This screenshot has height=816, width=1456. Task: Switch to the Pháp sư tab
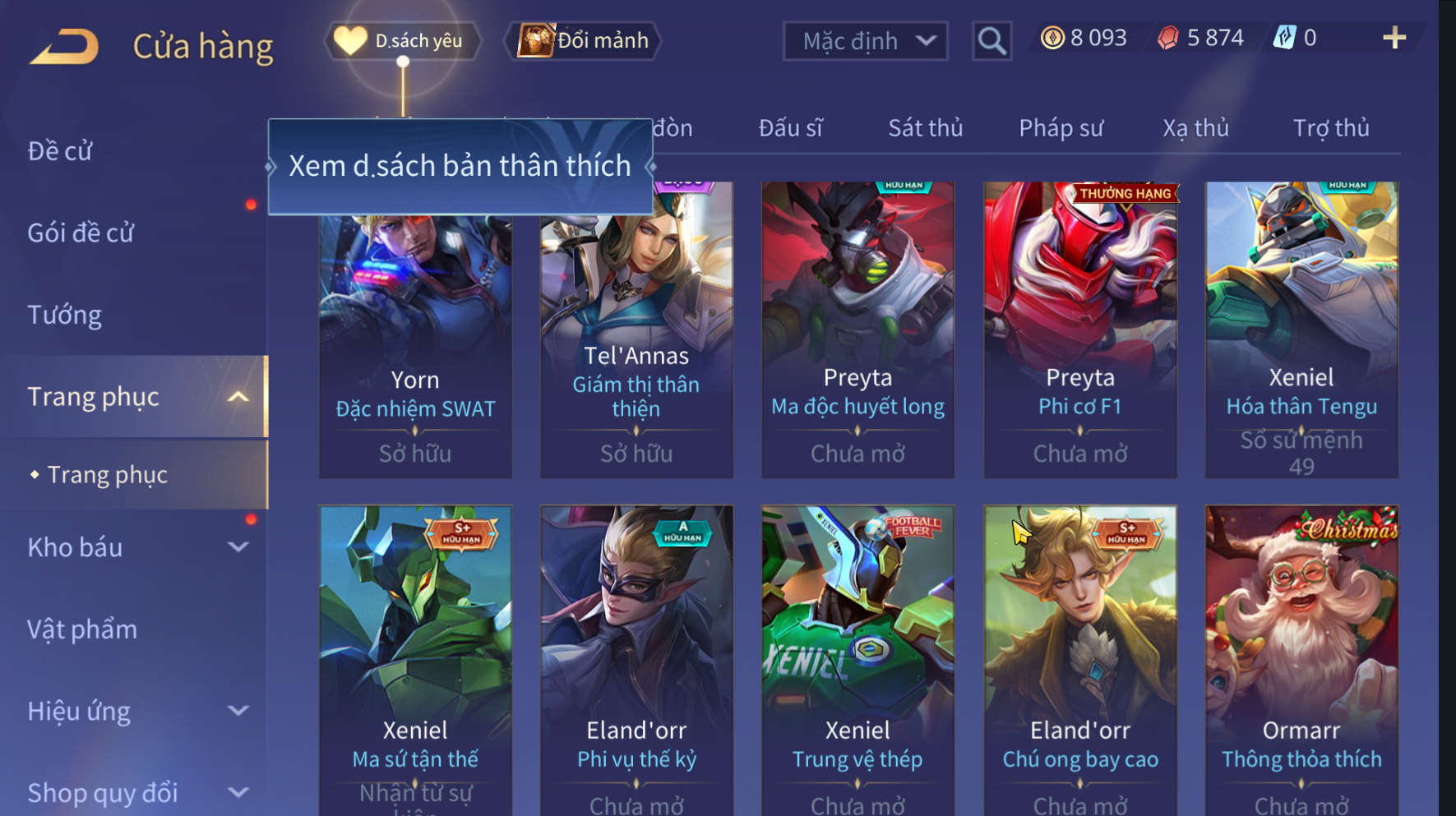coord(1061,128)
